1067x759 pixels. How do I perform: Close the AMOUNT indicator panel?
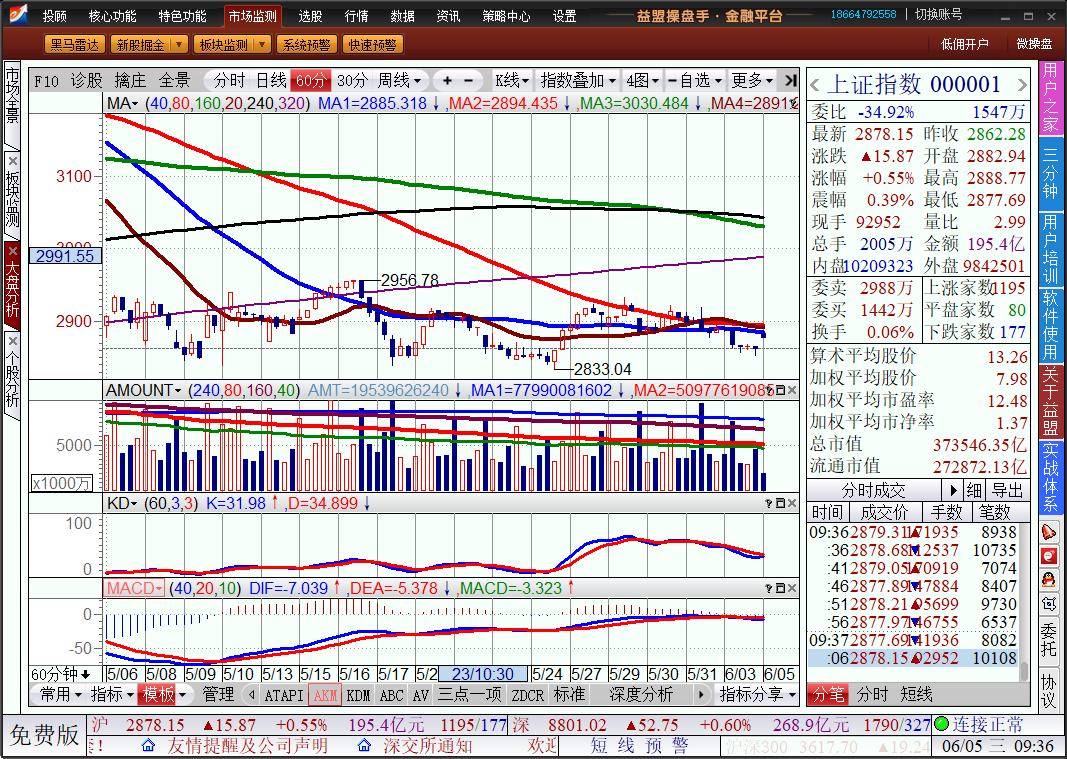click(792, 391)
